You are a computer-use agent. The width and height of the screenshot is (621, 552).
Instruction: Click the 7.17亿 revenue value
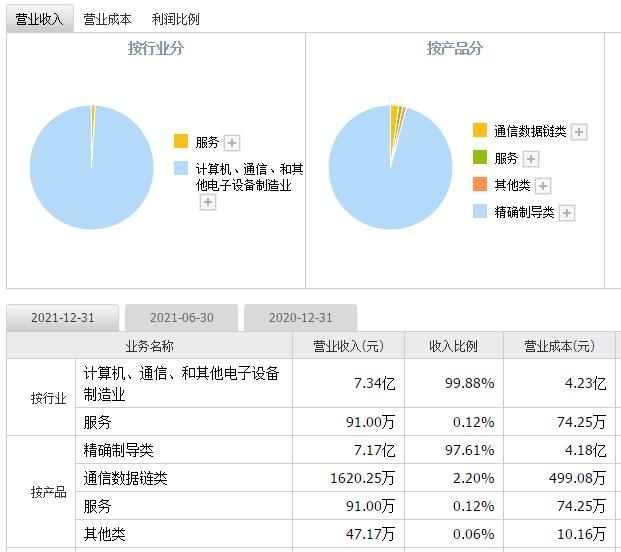375,450
